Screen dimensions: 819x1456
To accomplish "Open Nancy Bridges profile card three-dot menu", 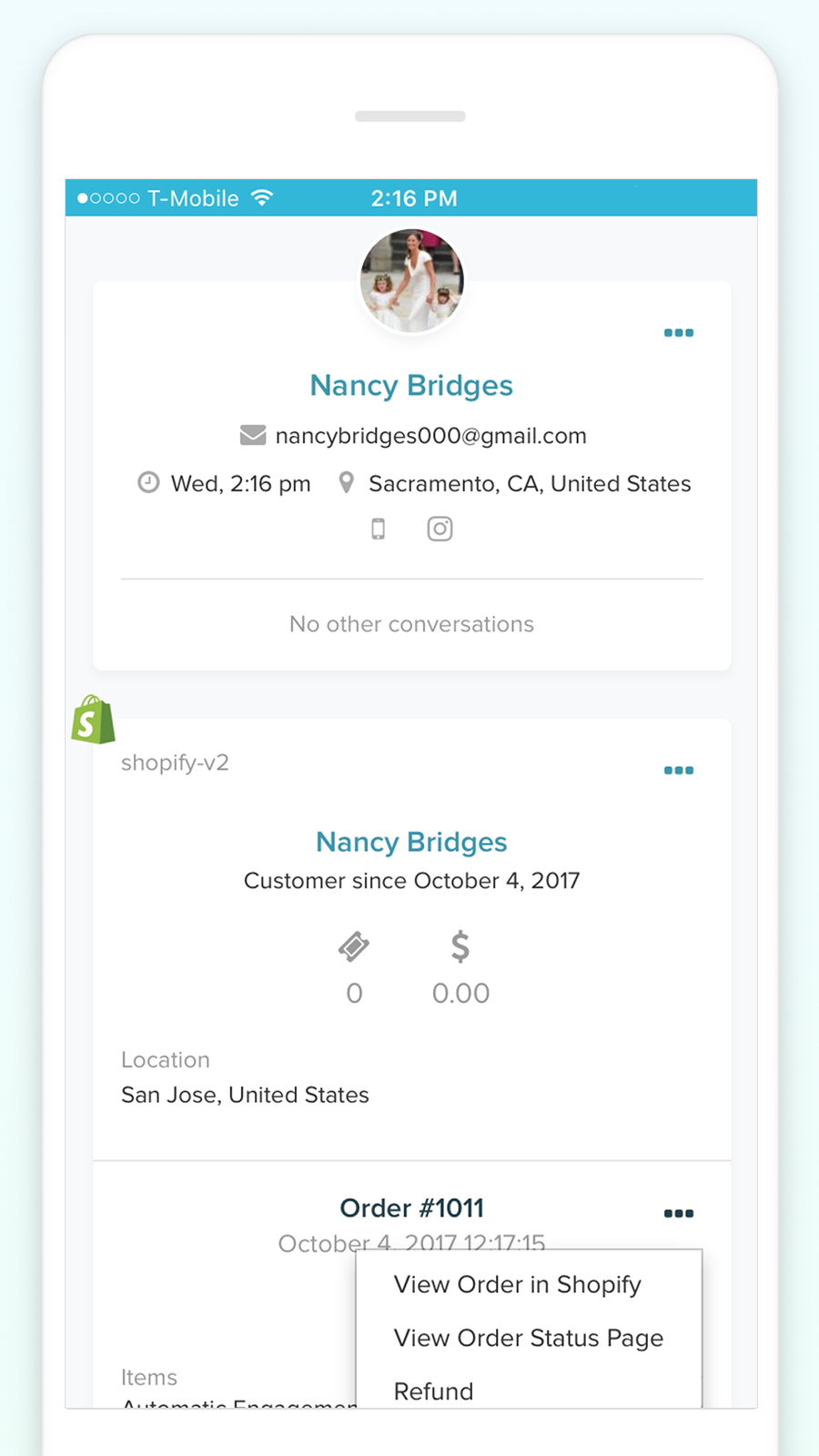I will pyautogui.click(x=679, y=333).
